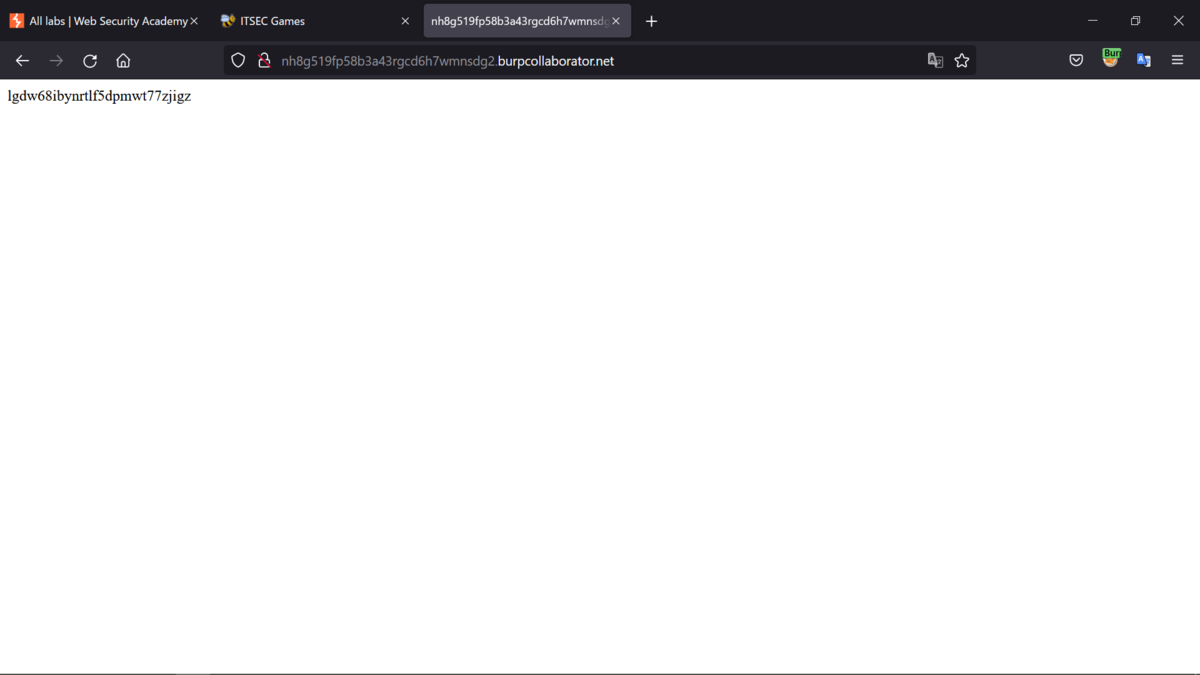The width and height of the screenshot is (1200, 675).
Task: Close the burpcollaborator tab
Action: pos(616,21)
